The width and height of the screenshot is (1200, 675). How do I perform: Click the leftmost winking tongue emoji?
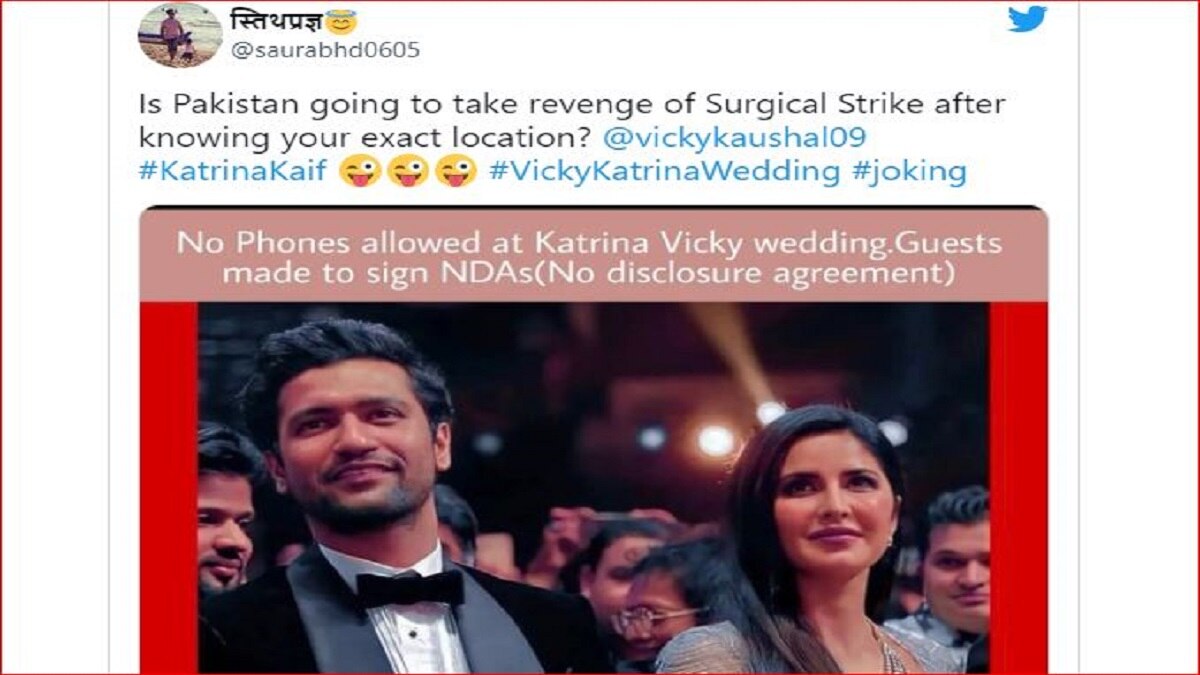(360, 172)
